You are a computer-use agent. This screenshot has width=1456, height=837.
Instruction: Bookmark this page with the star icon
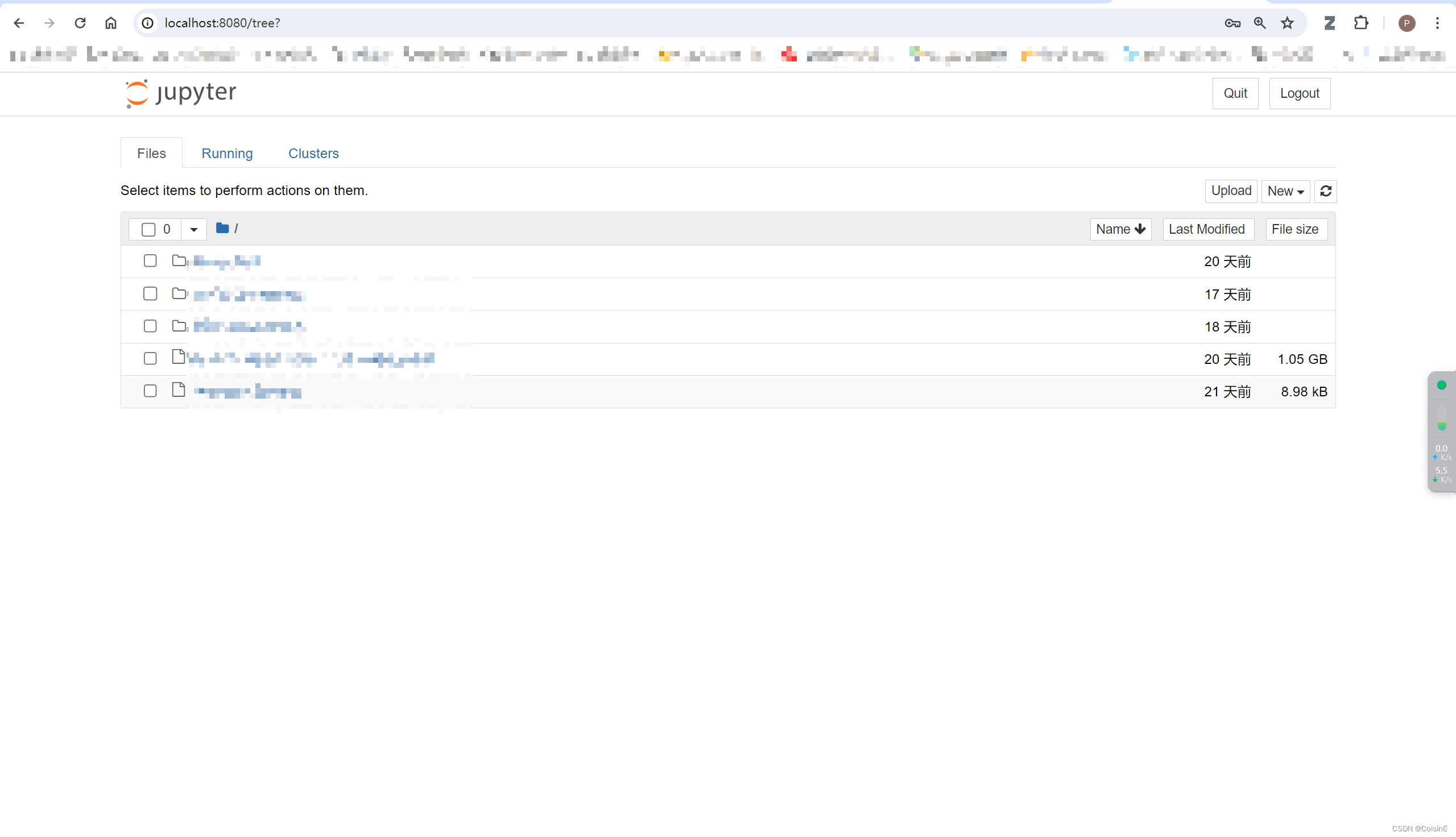point(1287,23)
